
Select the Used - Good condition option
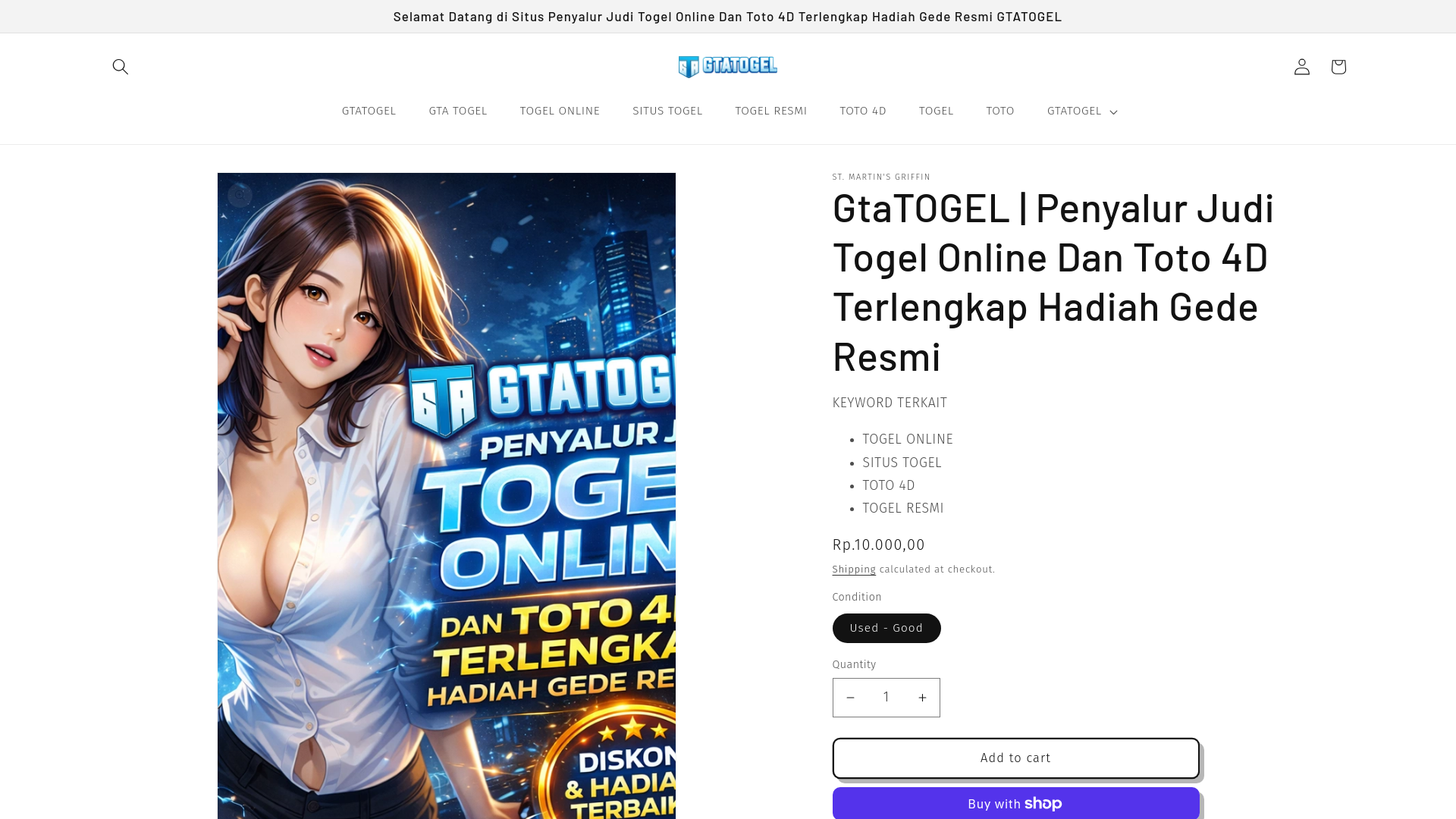[x=886, y=628]
